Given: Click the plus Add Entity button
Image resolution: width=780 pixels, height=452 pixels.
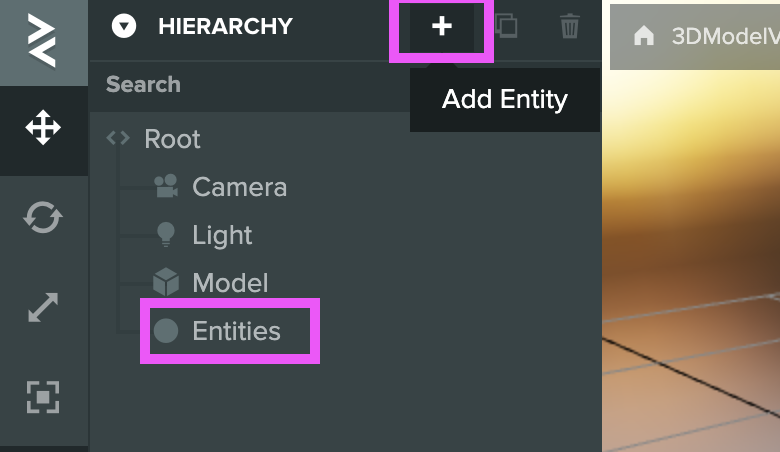Looking at the screenshot, I should coord(441,28).
